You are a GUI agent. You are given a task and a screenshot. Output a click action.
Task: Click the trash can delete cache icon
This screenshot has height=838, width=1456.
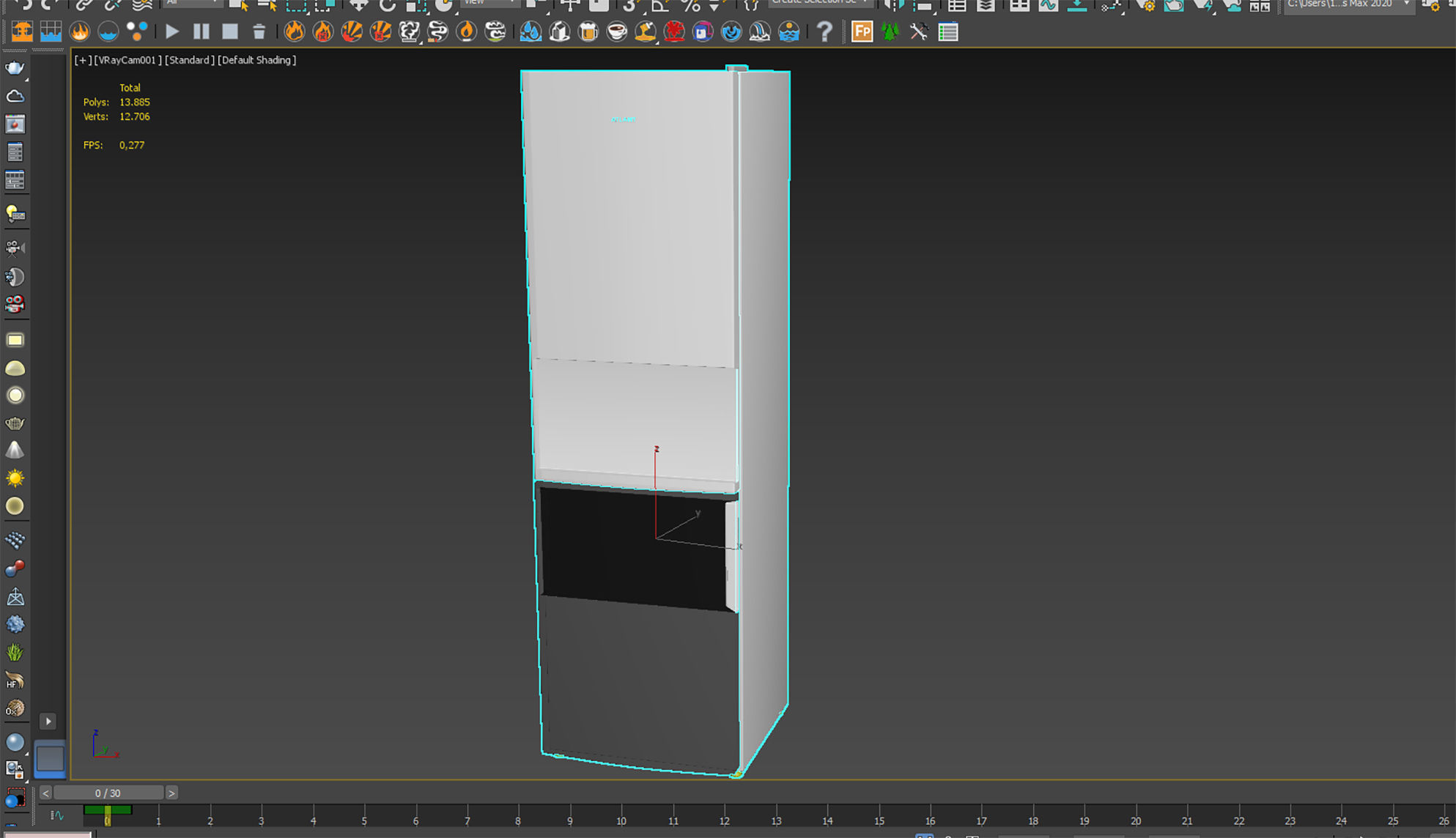coord(259,31)
